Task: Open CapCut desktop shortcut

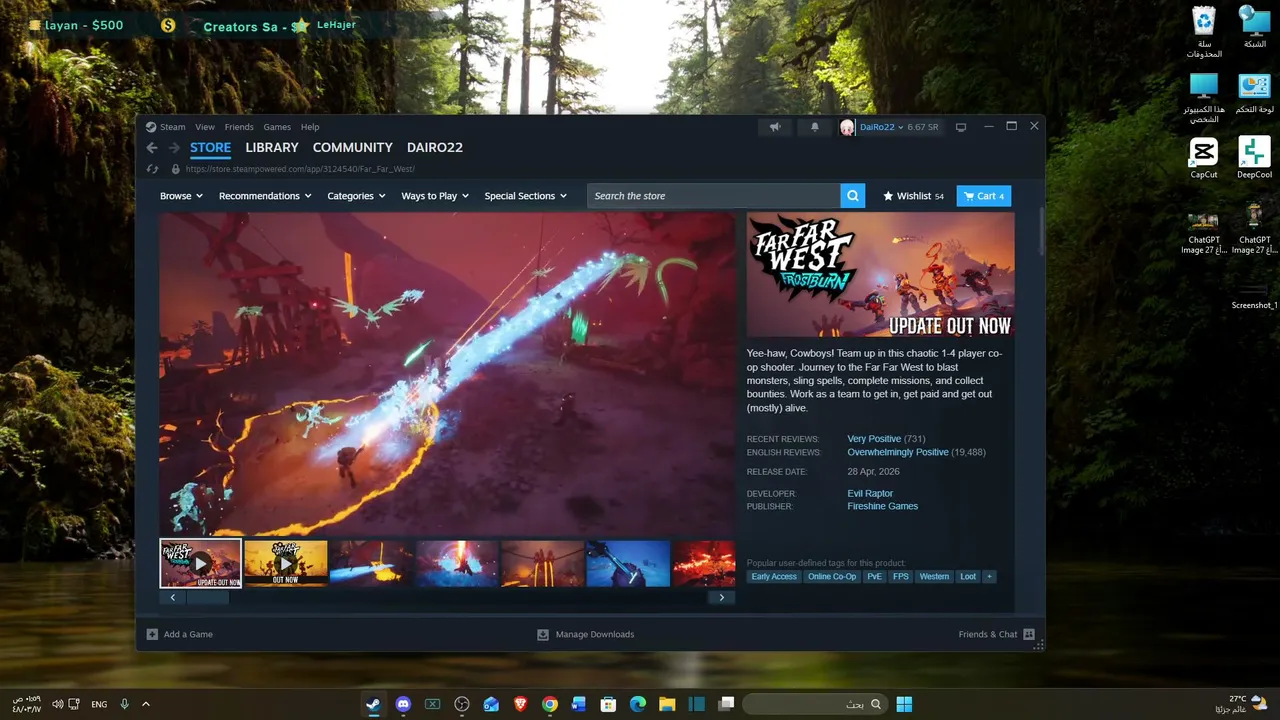Action: tap(1204, 158)
